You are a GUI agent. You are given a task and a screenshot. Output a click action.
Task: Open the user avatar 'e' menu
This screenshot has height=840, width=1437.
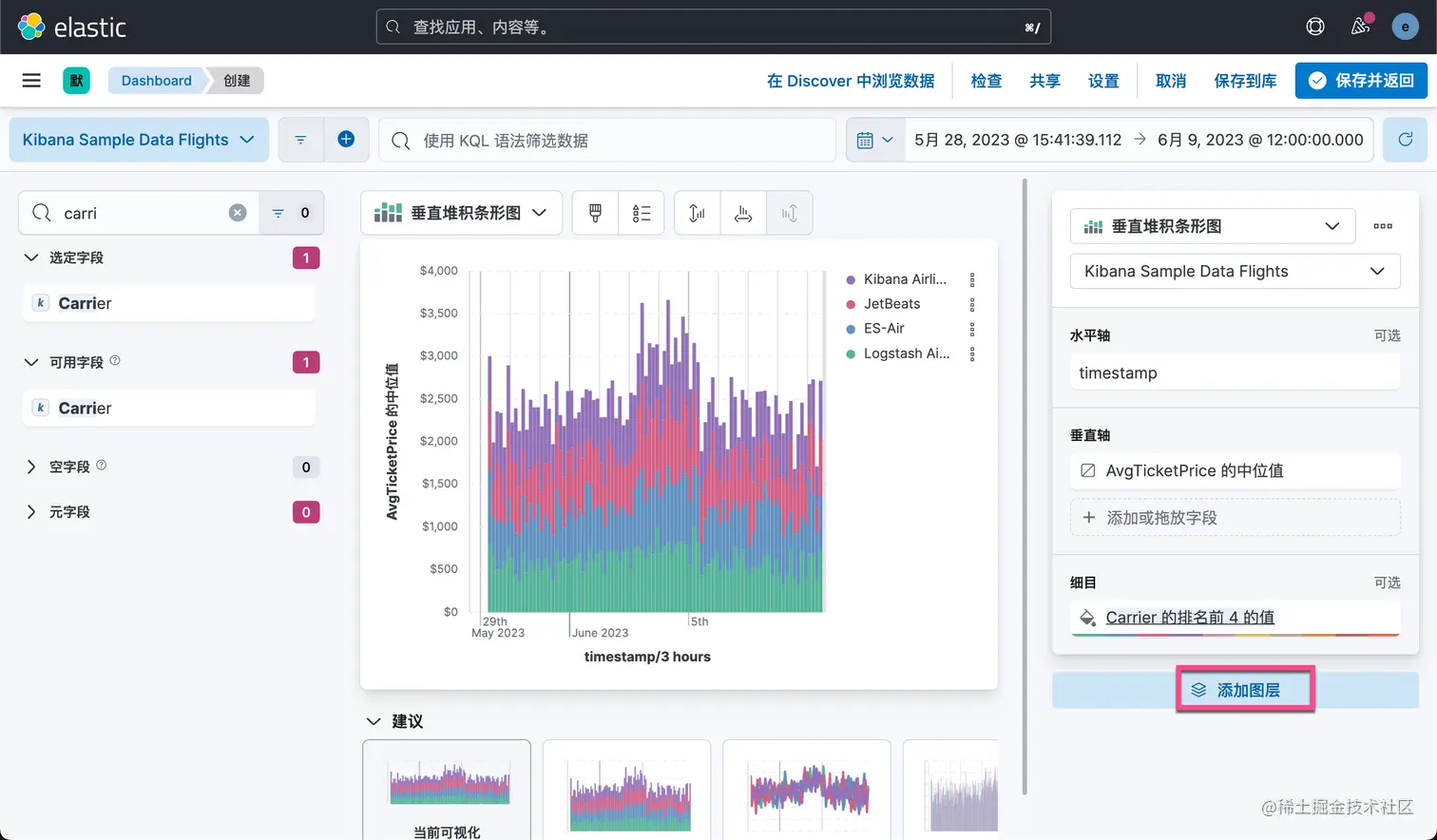click(1405, 27)
